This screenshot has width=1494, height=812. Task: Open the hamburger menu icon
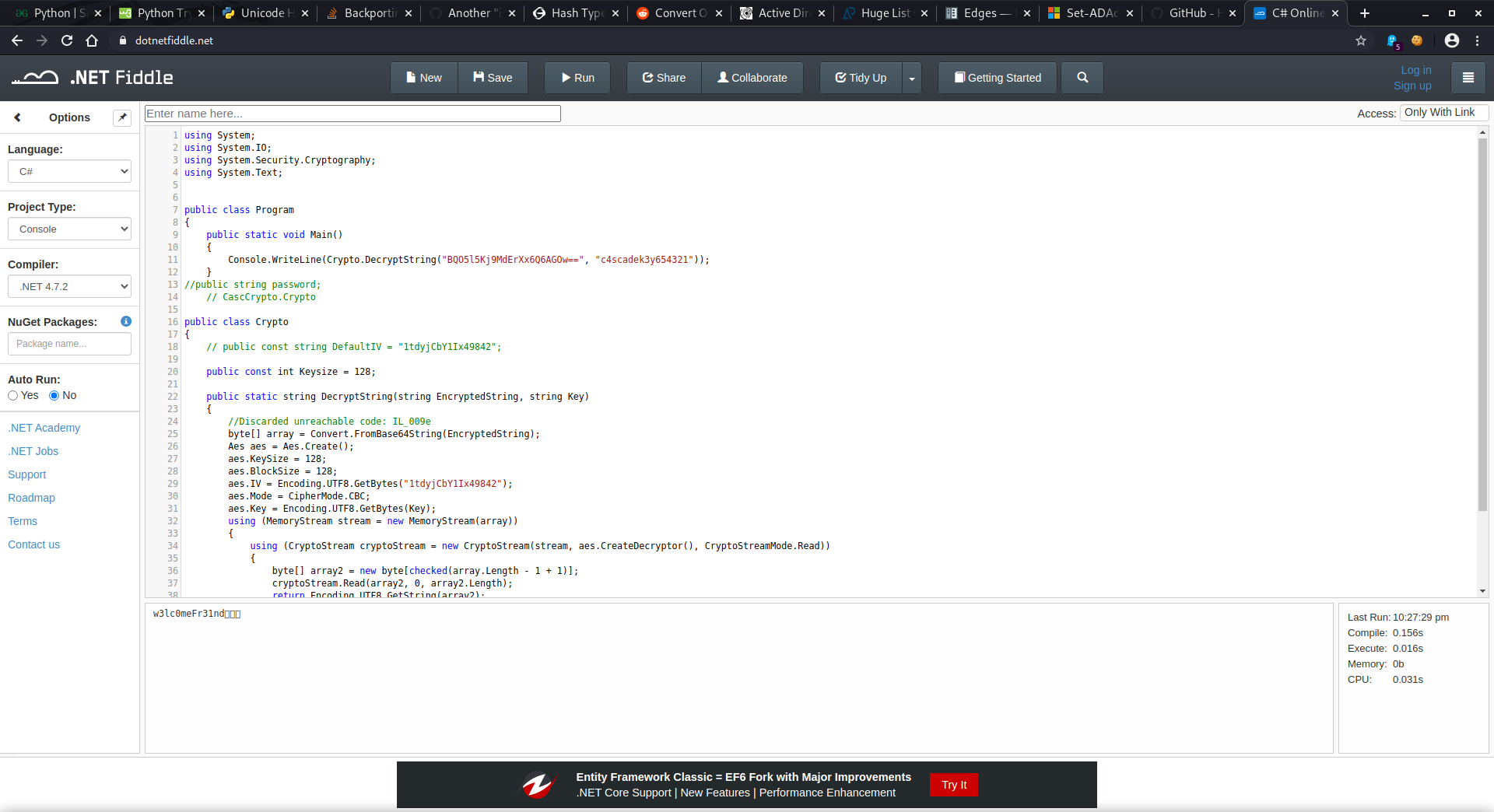(x=1468, y=78)
